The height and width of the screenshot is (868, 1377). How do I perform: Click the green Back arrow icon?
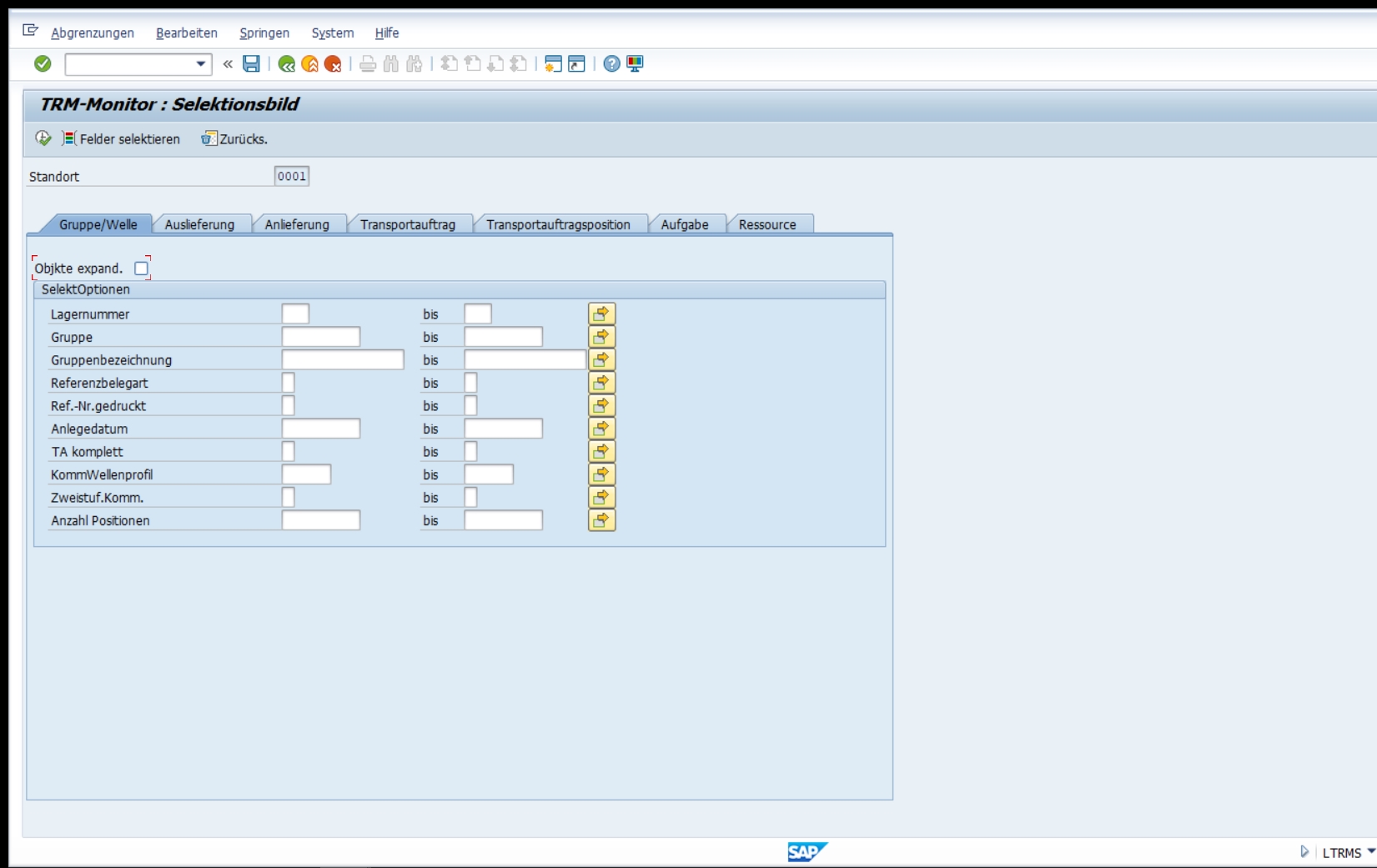tap(286, 64)
